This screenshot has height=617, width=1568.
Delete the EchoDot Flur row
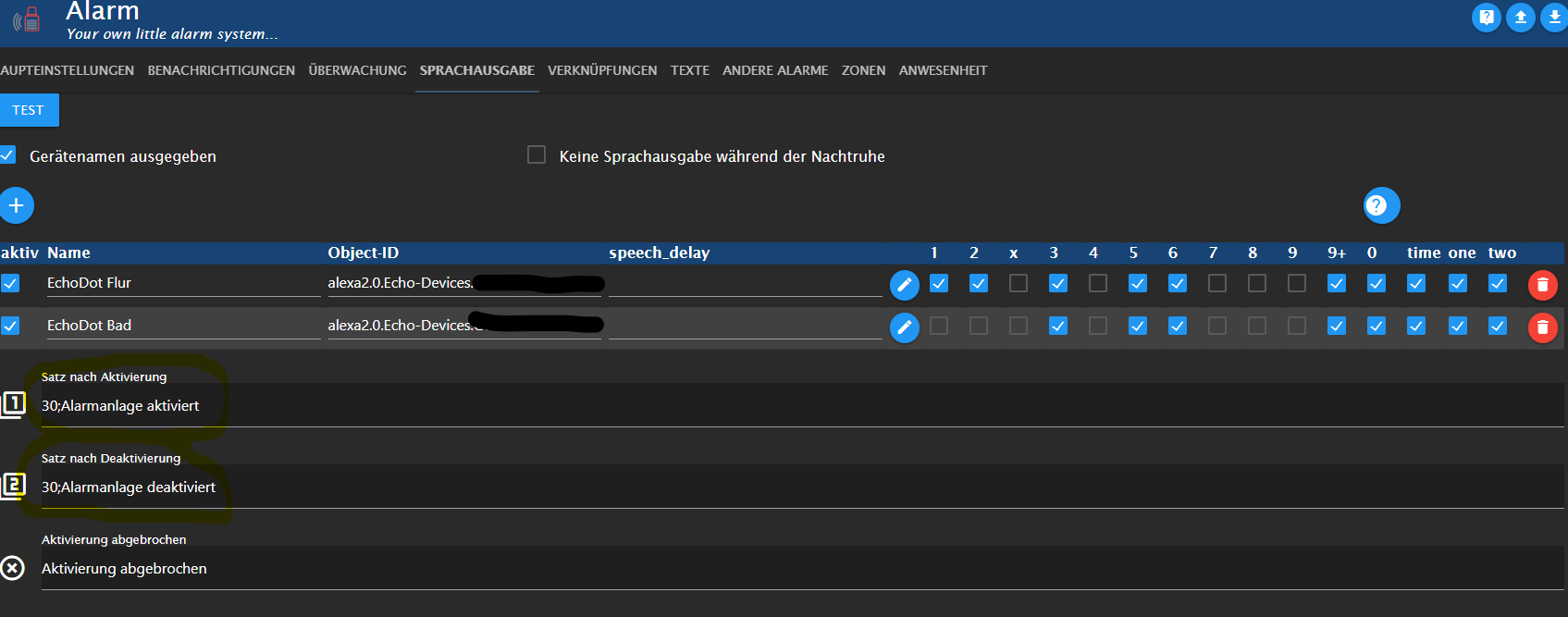[x=1542, y=285]
